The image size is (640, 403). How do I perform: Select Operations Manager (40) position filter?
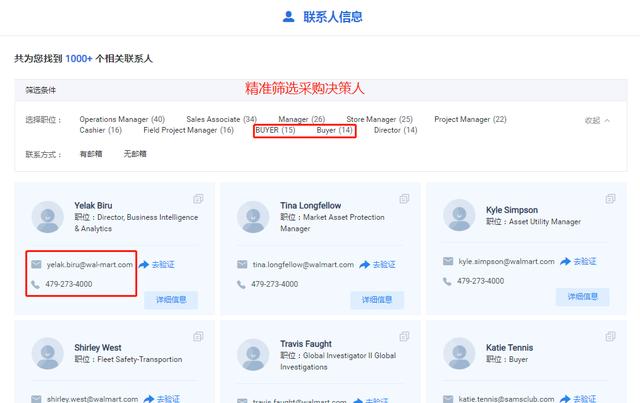click(x=122, y=119)
